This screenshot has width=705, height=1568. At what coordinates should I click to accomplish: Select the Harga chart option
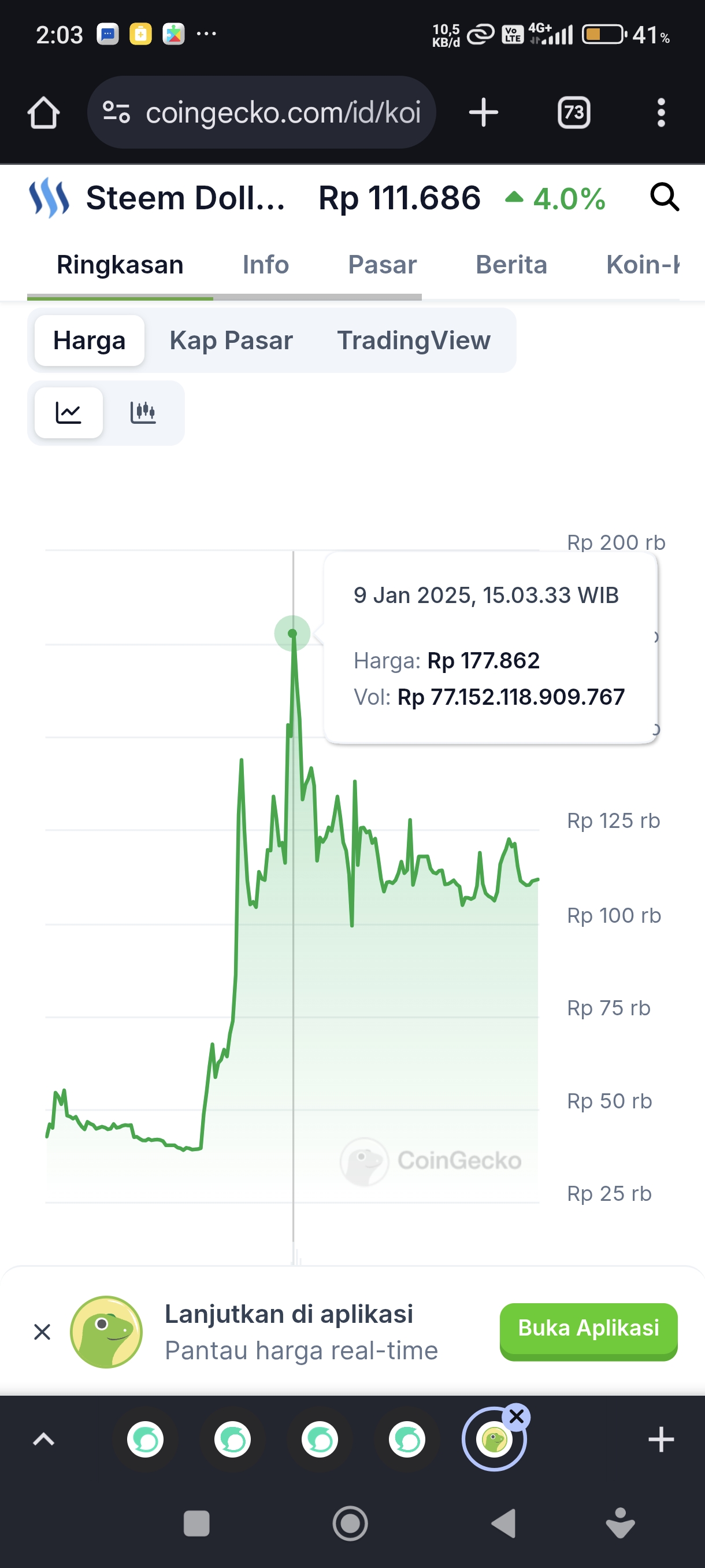(90, 341)
